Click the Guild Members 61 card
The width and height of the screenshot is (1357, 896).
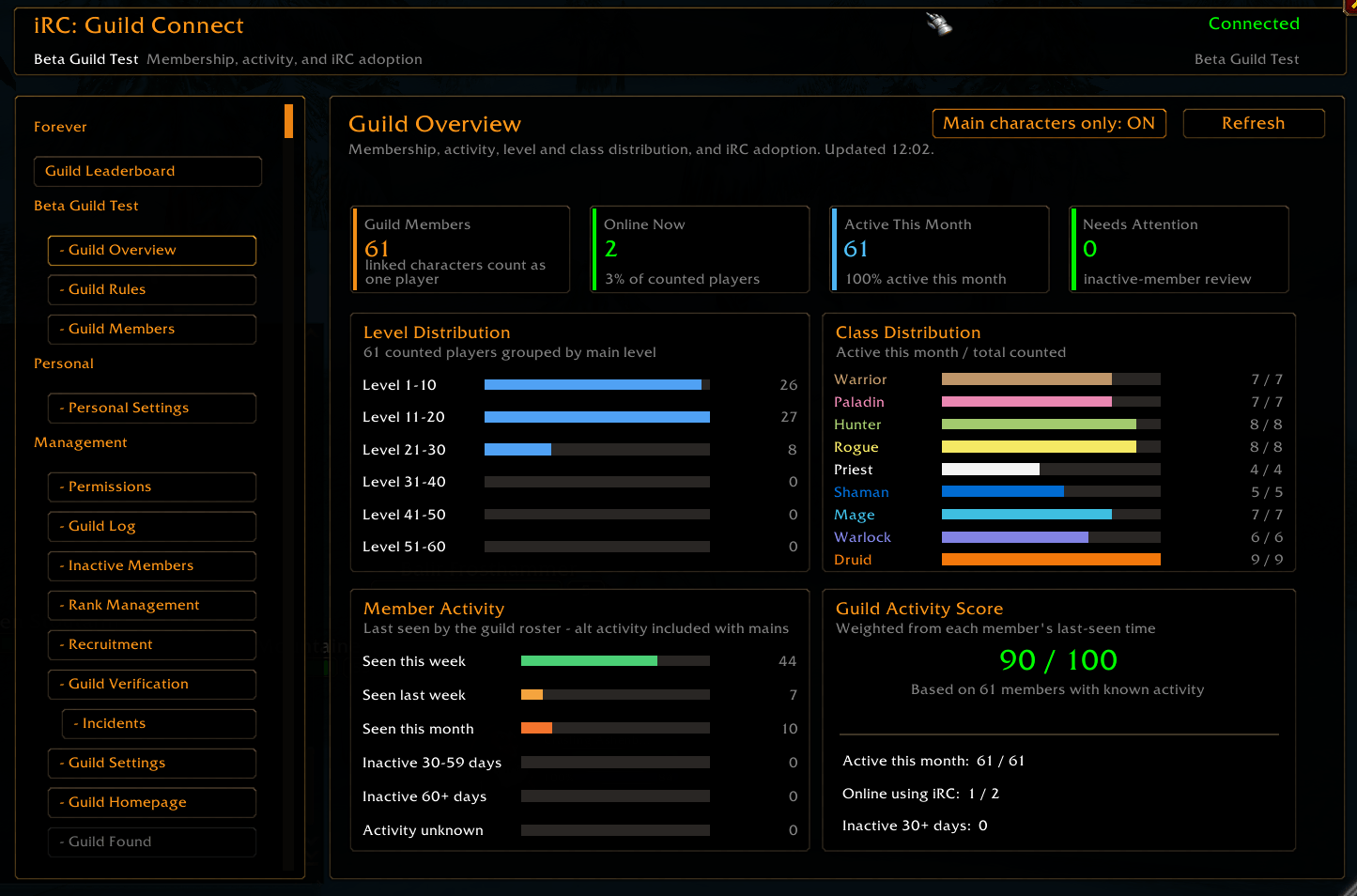tap(460, 250)
